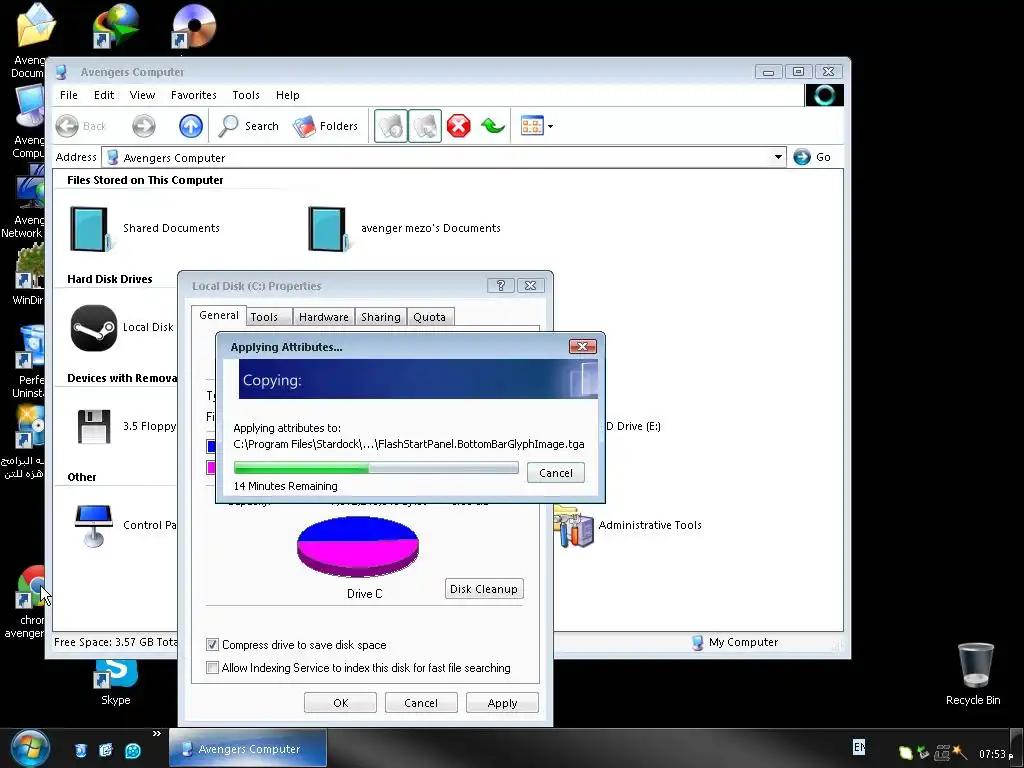Image resolution: width=1024 pixels, height=768 pixels.
Task: Go up one level with Up icon
Action: point(191,126)
